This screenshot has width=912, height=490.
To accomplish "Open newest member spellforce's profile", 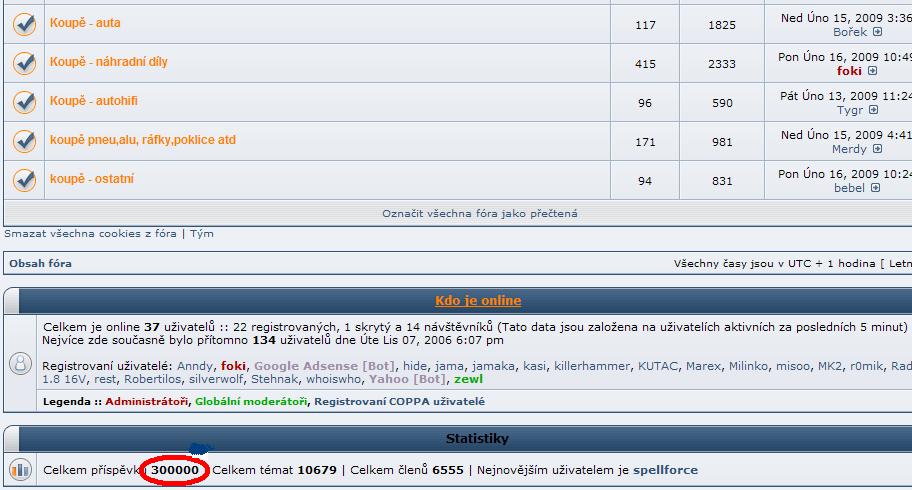I will 665,470.
